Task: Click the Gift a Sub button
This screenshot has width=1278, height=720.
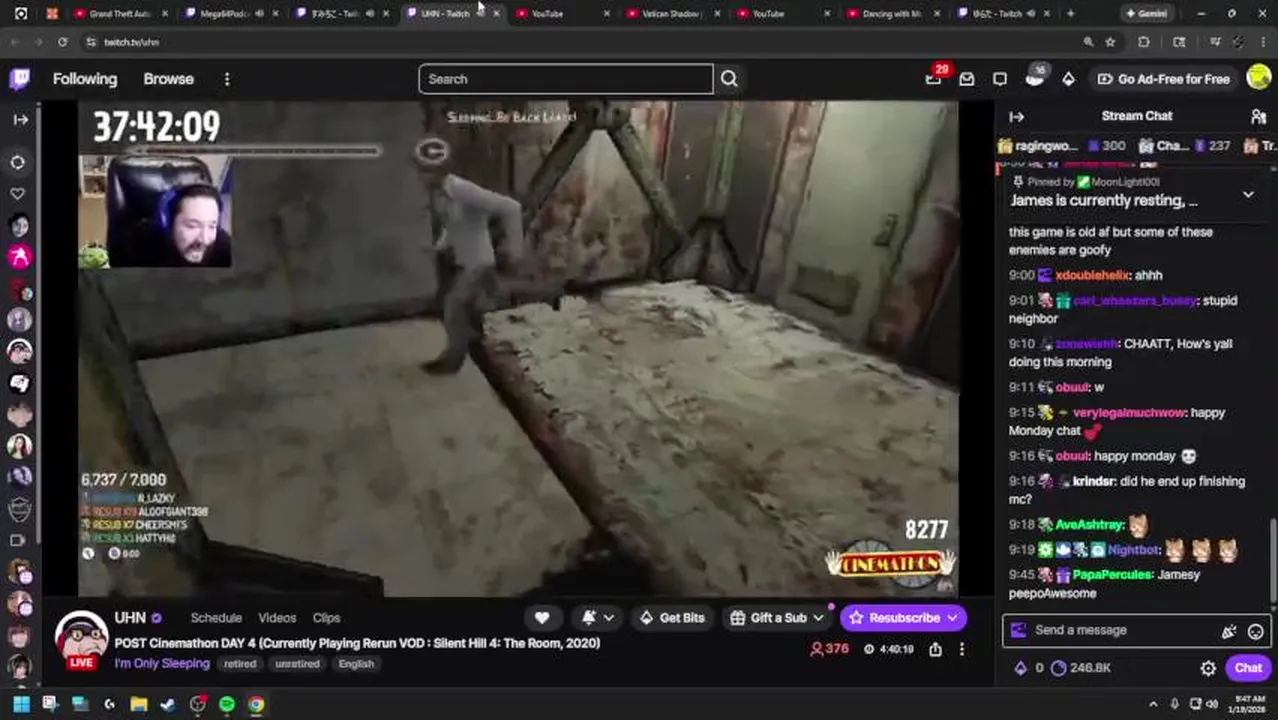Action: pyautogui.click(x=777, y=618)
